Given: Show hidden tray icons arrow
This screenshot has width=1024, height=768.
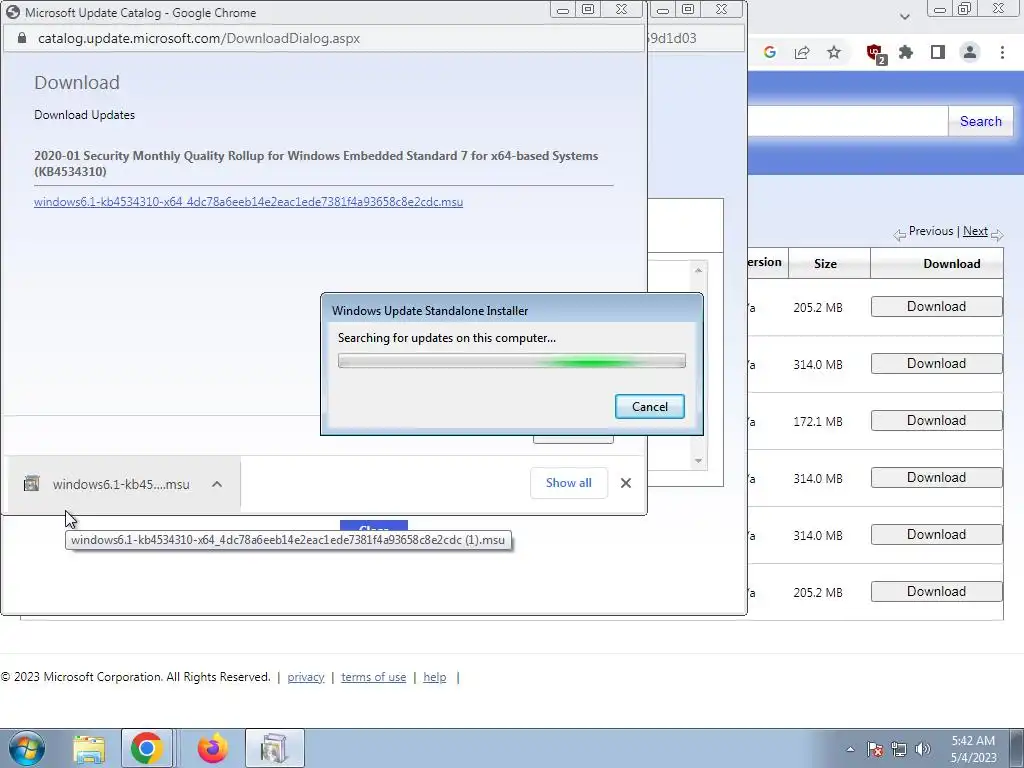Looking at the screenshot, I should (x=850, y=749).
